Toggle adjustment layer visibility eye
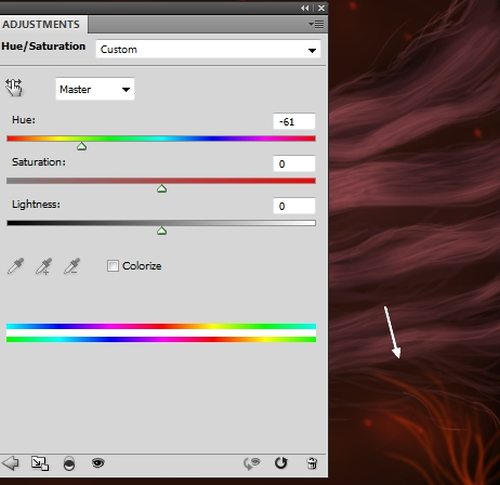The height and width of the screenshot is (485, 500). pyautogui.click(x=98, y=463)
